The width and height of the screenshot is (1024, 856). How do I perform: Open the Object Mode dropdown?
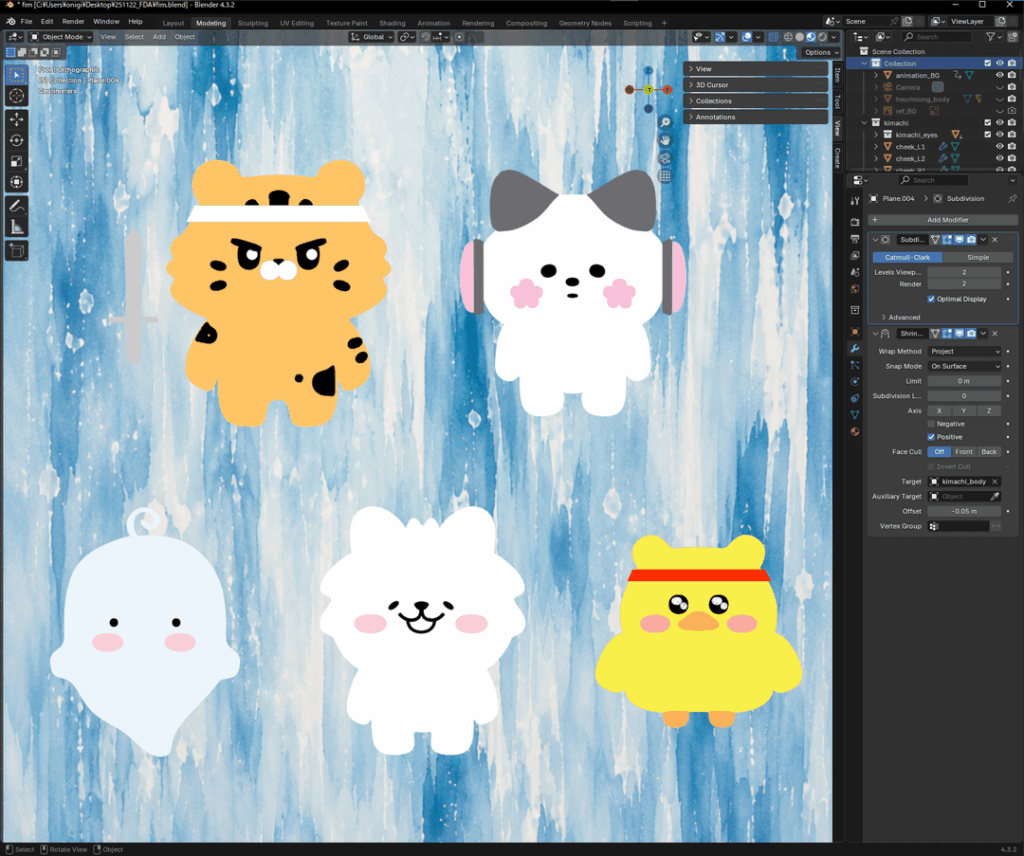[61, 37]
